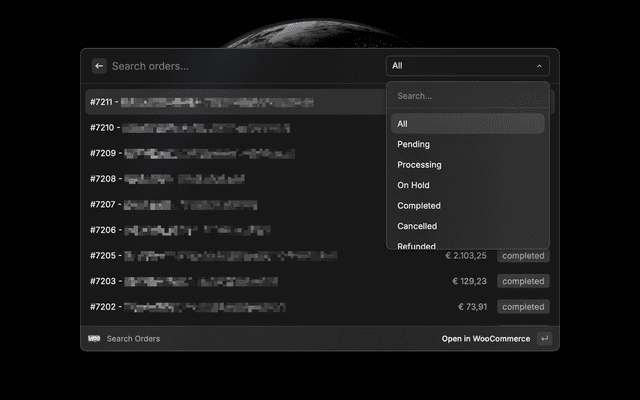Click the WooCommerce logo icon
Viewport: 640px width, 400px height.
click(x=94, y=339)
